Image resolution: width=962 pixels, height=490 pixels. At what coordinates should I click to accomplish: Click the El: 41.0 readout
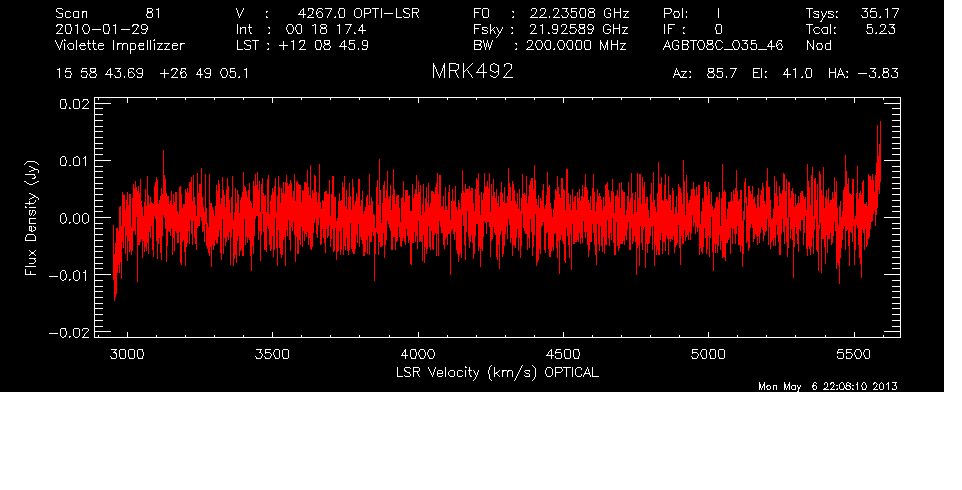tap(782, 74)
